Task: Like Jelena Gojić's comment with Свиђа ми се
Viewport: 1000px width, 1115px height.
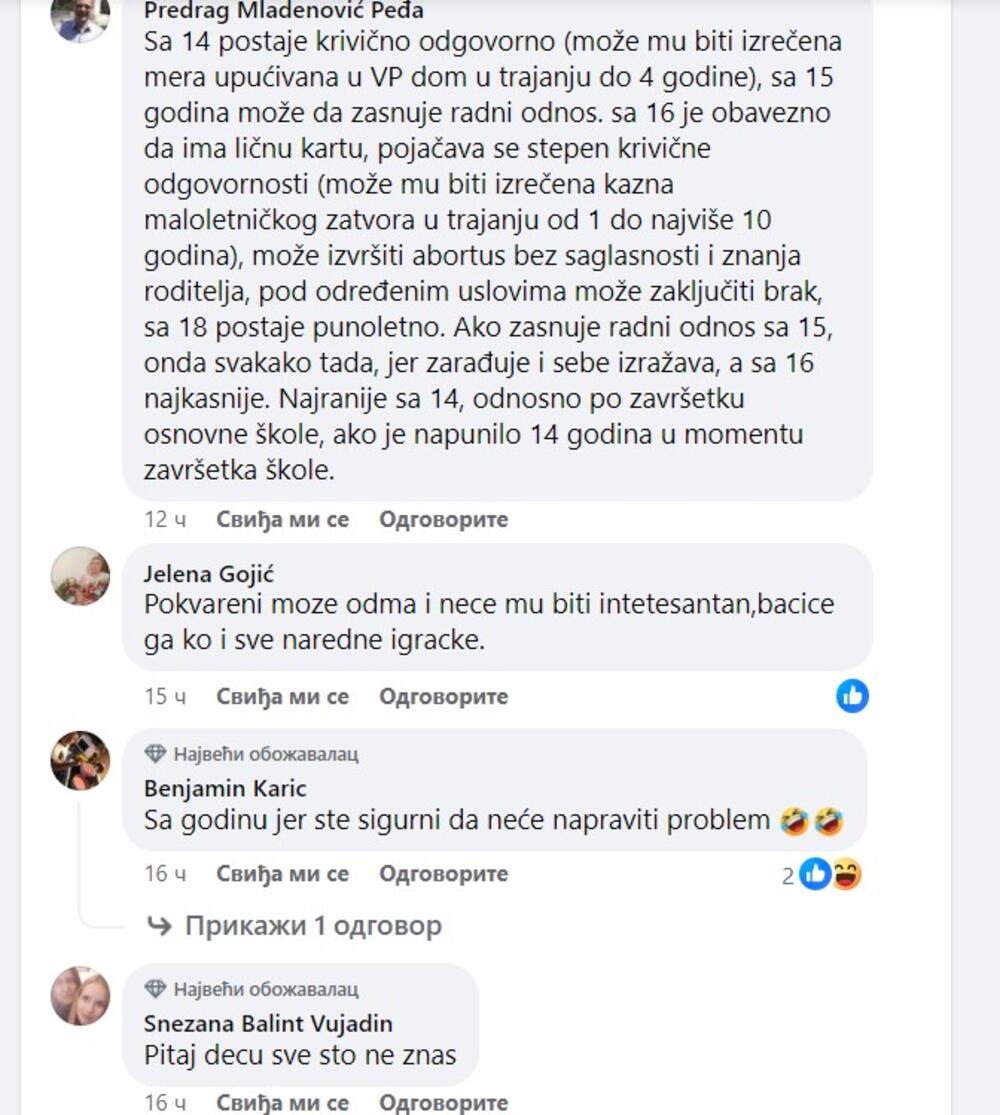Action: pyautogui.click(x=282, y=696)
